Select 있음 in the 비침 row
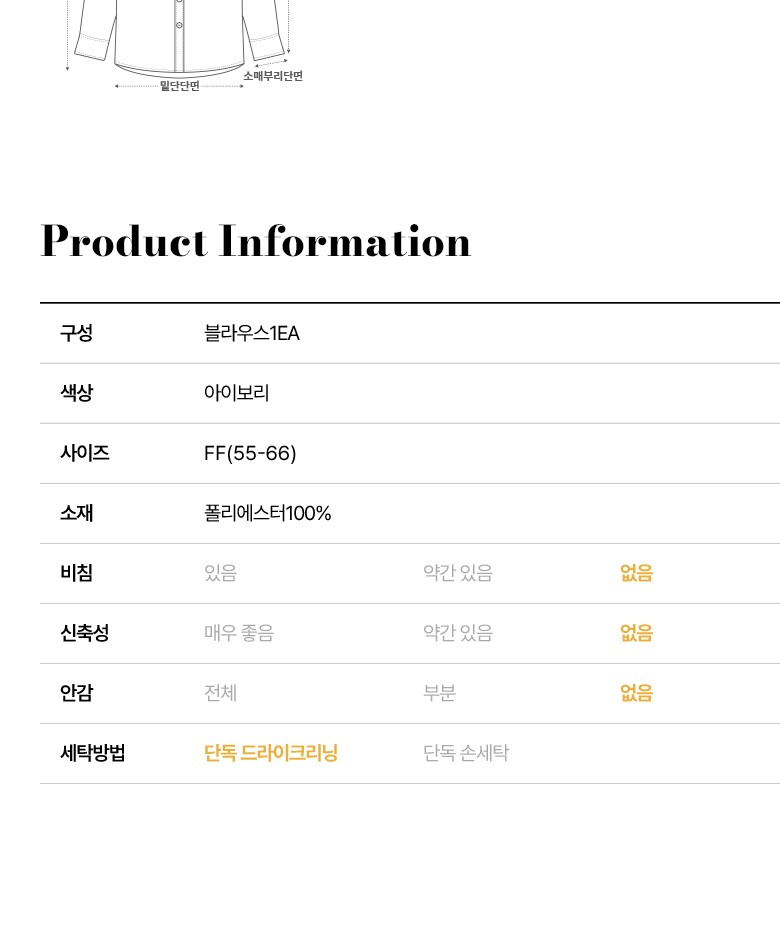The width and height of the screenshot is (780, 940). click(220, 573)
